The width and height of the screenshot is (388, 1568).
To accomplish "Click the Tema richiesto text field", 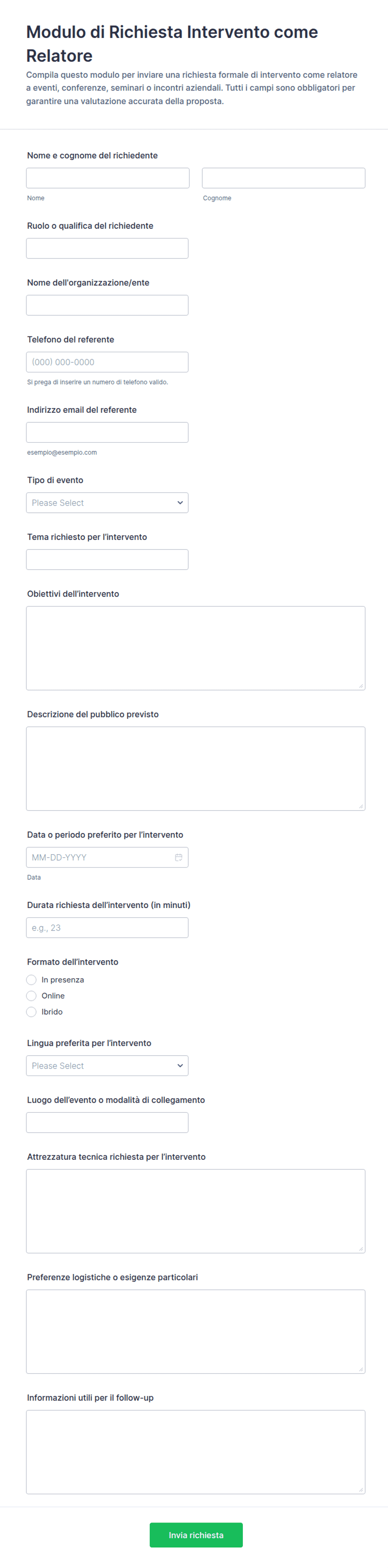I will click(x=107, y=559).
